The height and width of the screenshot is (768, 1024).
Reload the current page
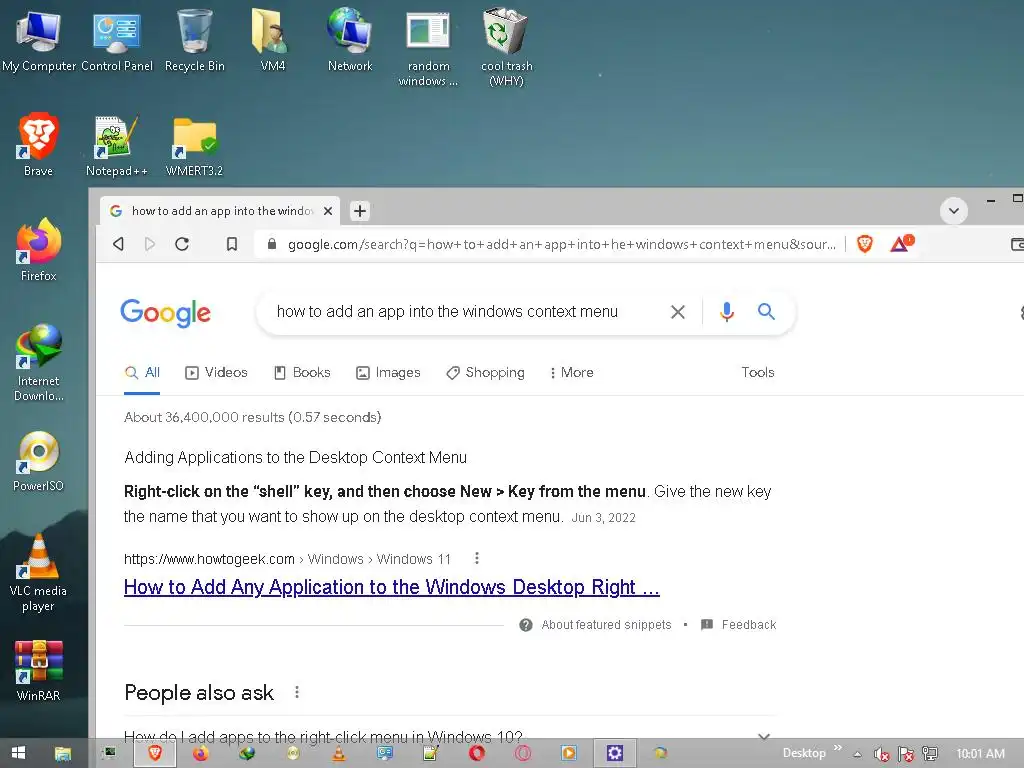click(x=182, y=244)
